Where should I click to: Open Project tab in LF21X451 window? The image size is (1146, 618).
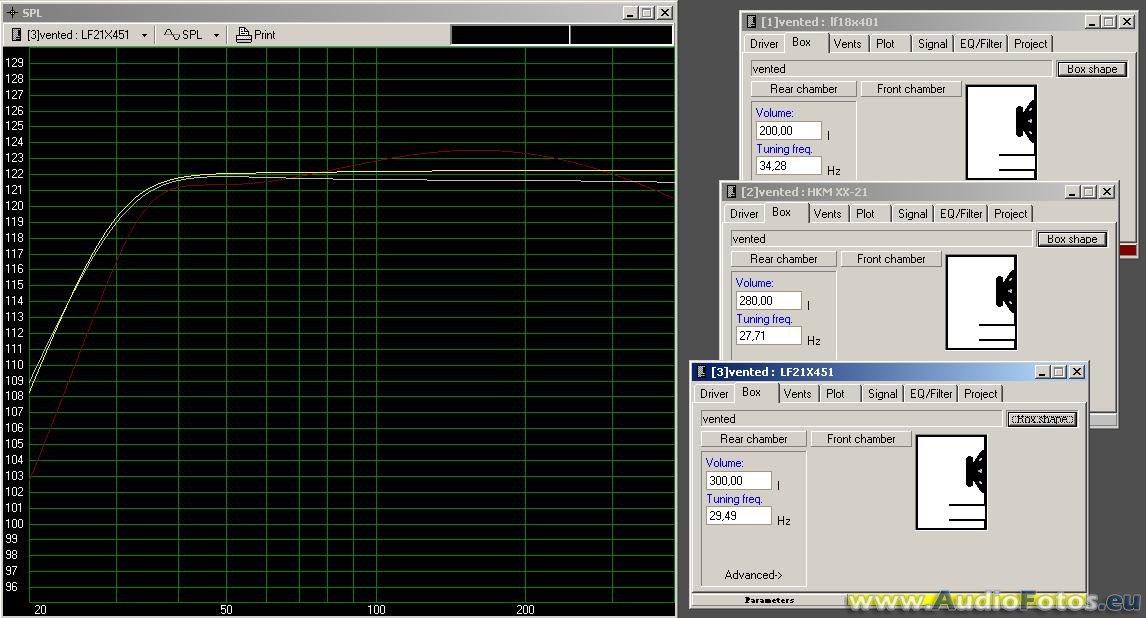coord(981,394)
